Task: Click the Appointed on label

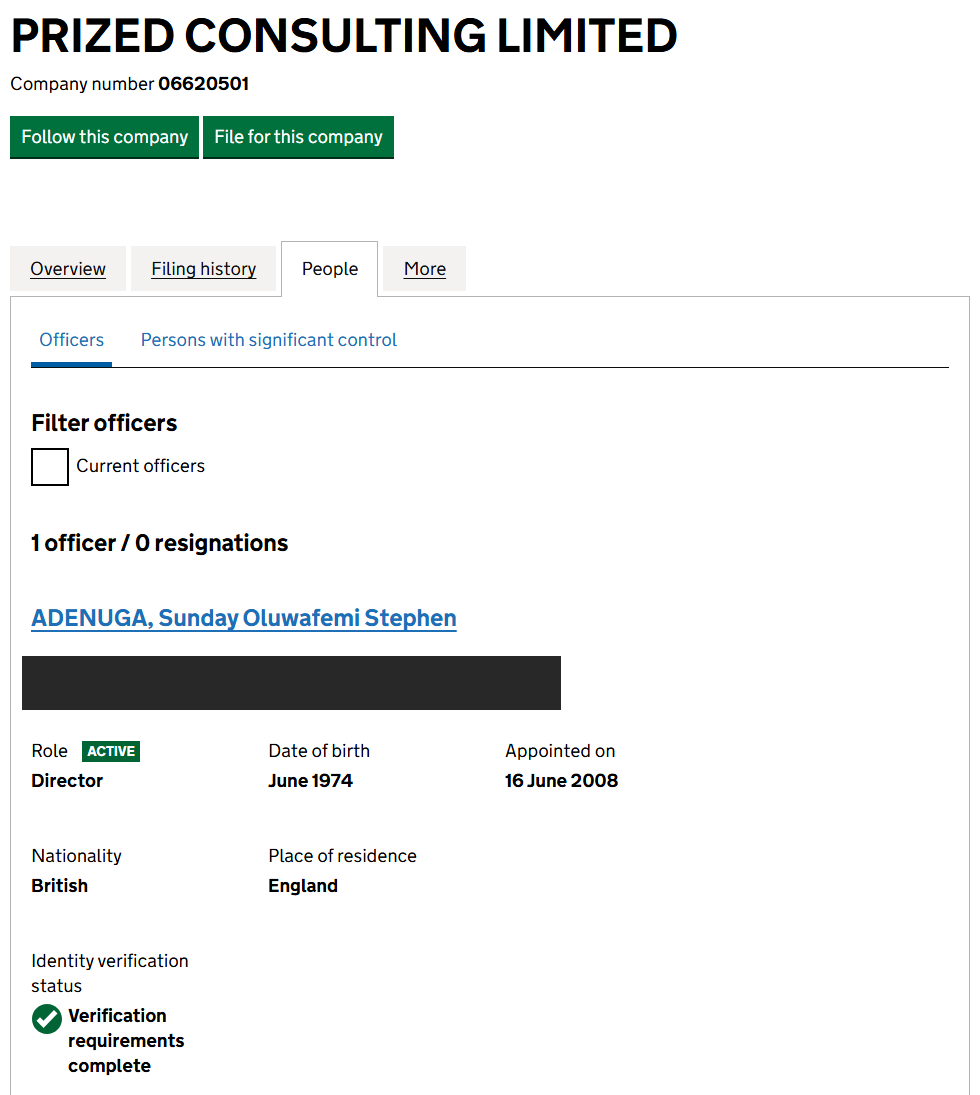Action: click(560, 751)
